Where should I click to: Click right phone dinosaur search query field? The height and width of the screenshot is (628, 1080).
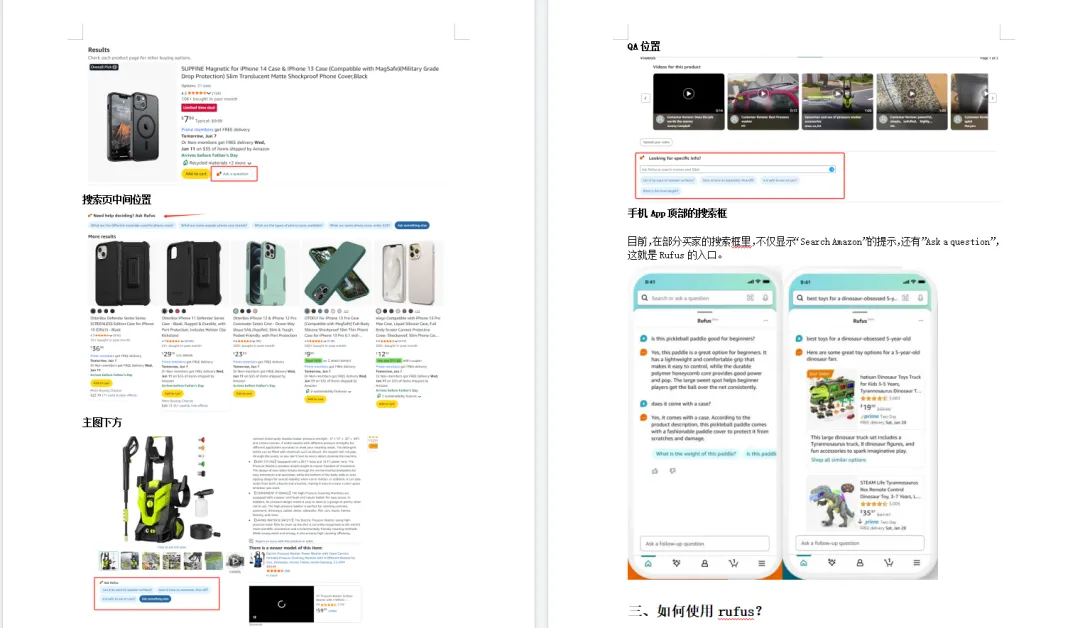[860, 298]
